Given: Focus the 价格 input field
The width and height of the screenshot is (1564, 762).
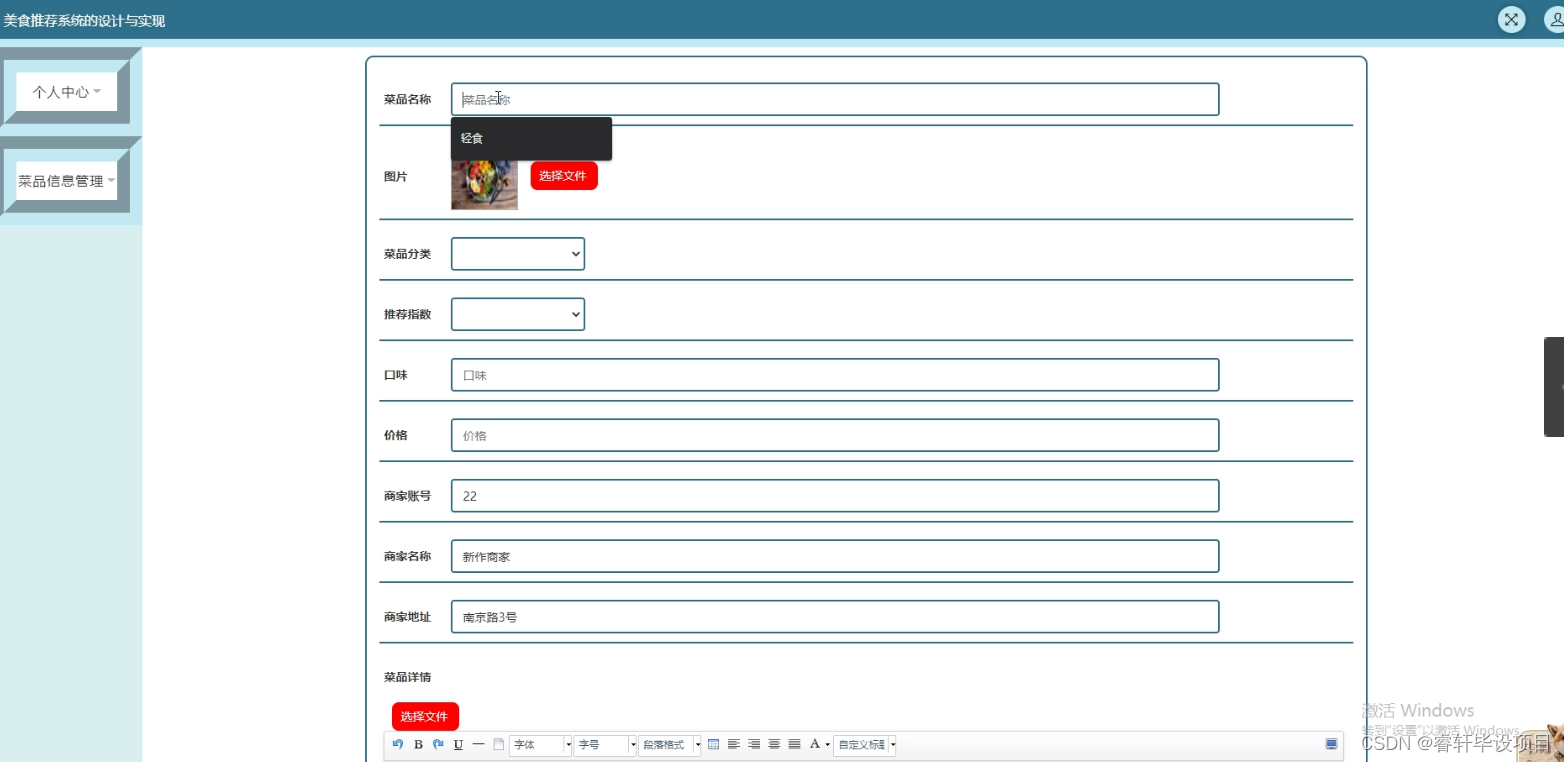Looking at the screenshot, I should point(835,435).
